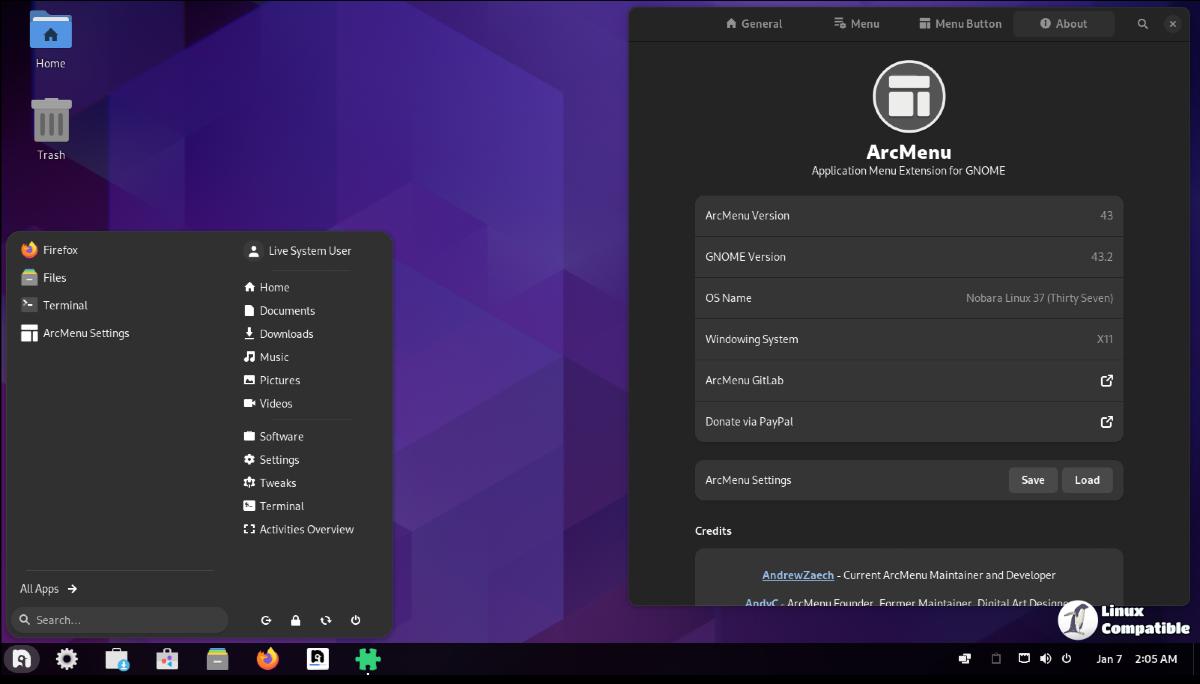This screenshot has height=684, width=1200.
Task: Open the Donate via PayPal row
Action: tap(908, 422)
